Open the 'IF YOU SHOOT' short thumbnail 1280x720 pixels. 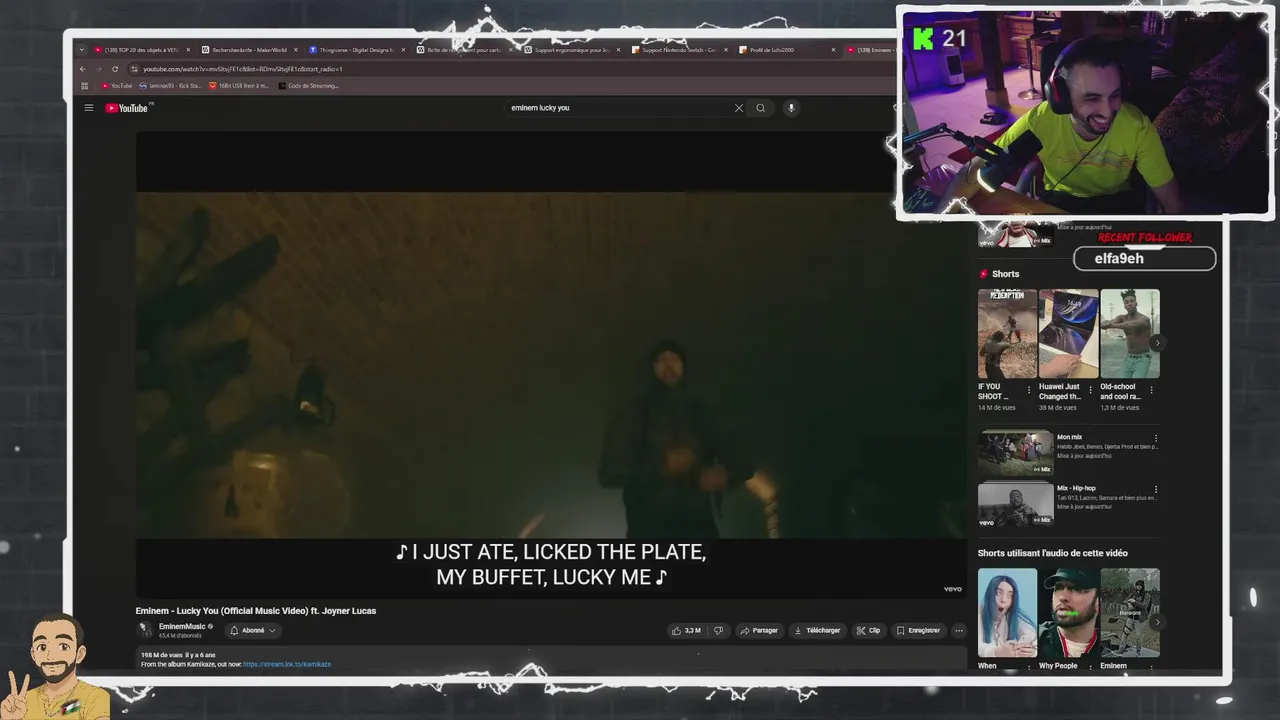(x=1007, y=334)
